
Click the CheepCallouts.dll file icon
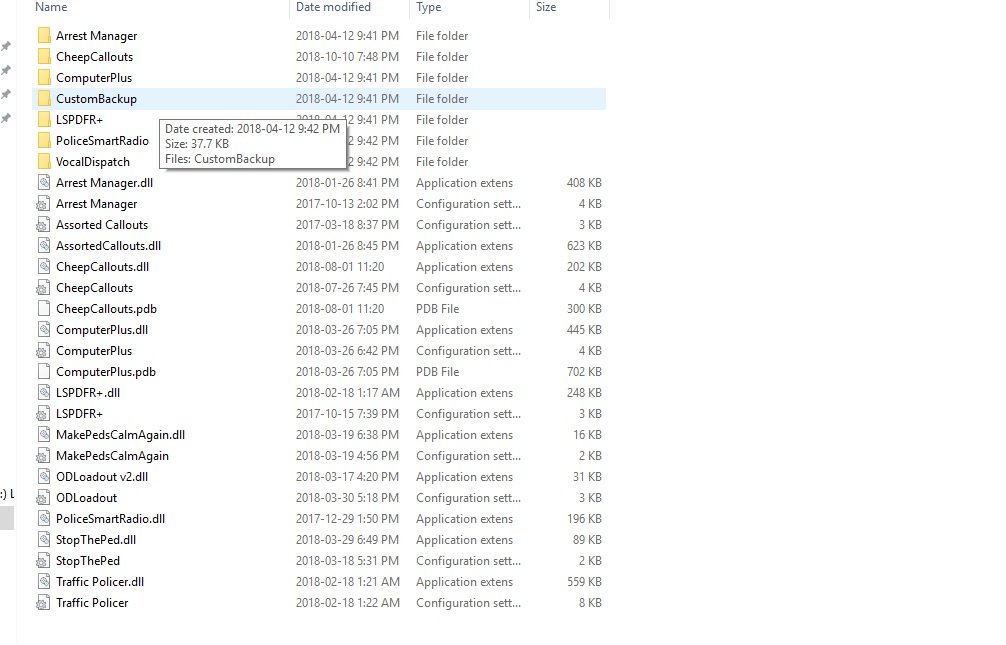pyautogui.click(x=44, y=266)
